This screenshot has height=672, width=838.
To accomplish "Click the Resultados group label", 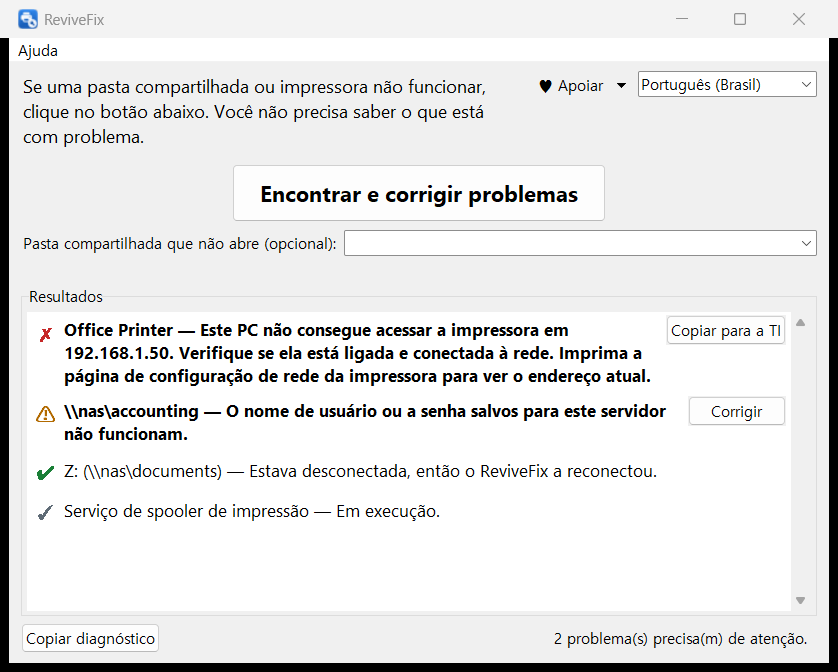I will point(66,297).
